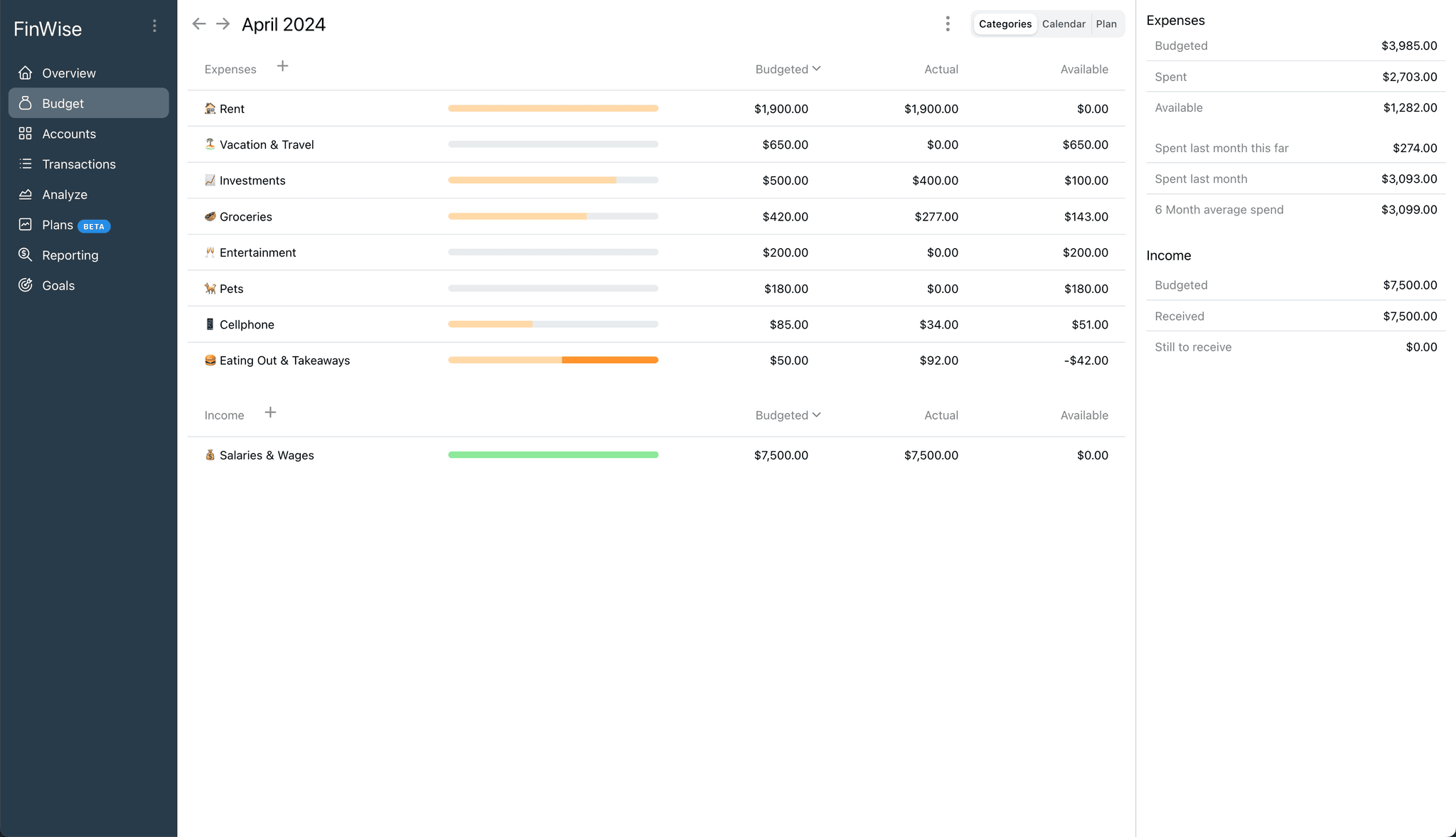Viewport: 1456px width, 837px height.
Task: Open the Overview section in the sidebar
Action: (68, 73)
